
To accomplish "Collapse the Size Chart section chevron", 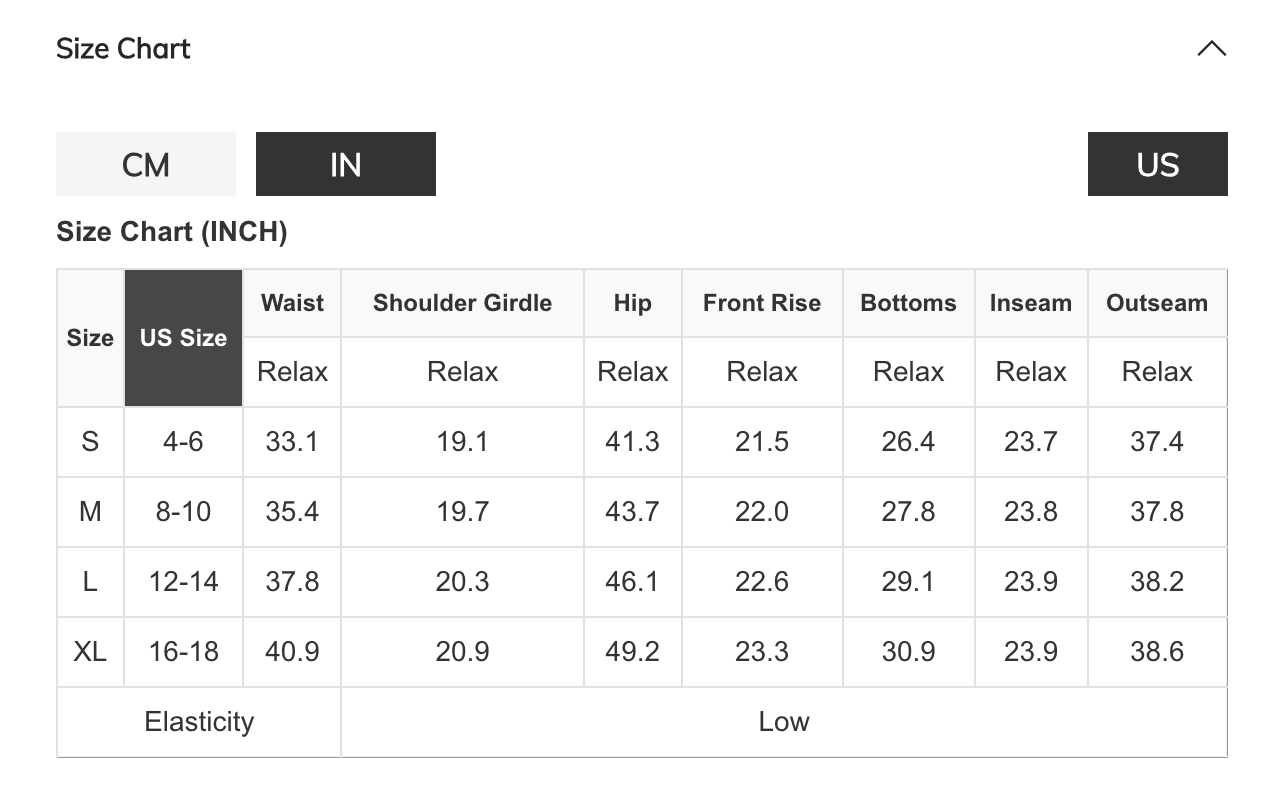I will point(1211,49).
